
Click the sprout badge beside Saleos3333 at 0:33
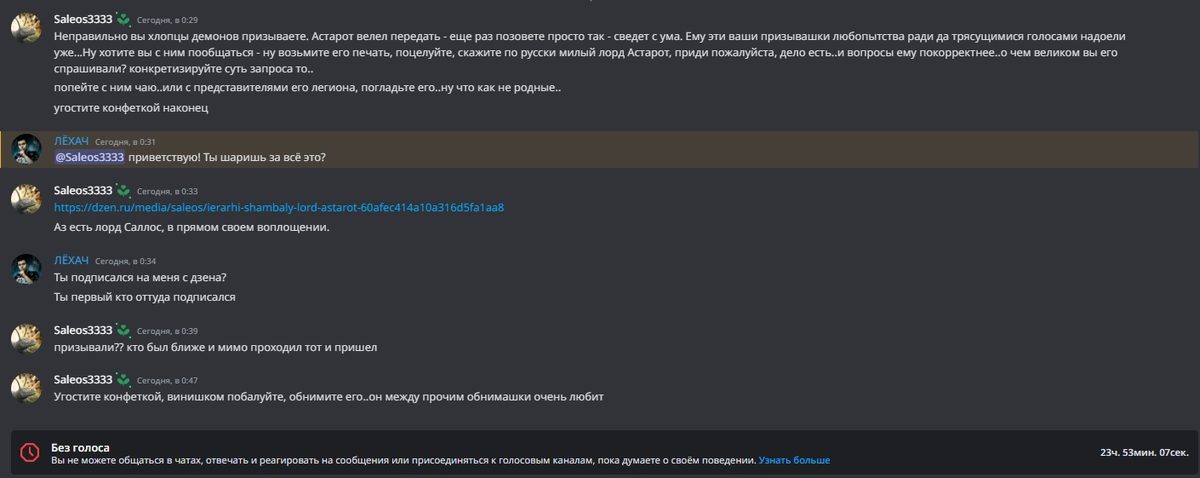point(123,190)
